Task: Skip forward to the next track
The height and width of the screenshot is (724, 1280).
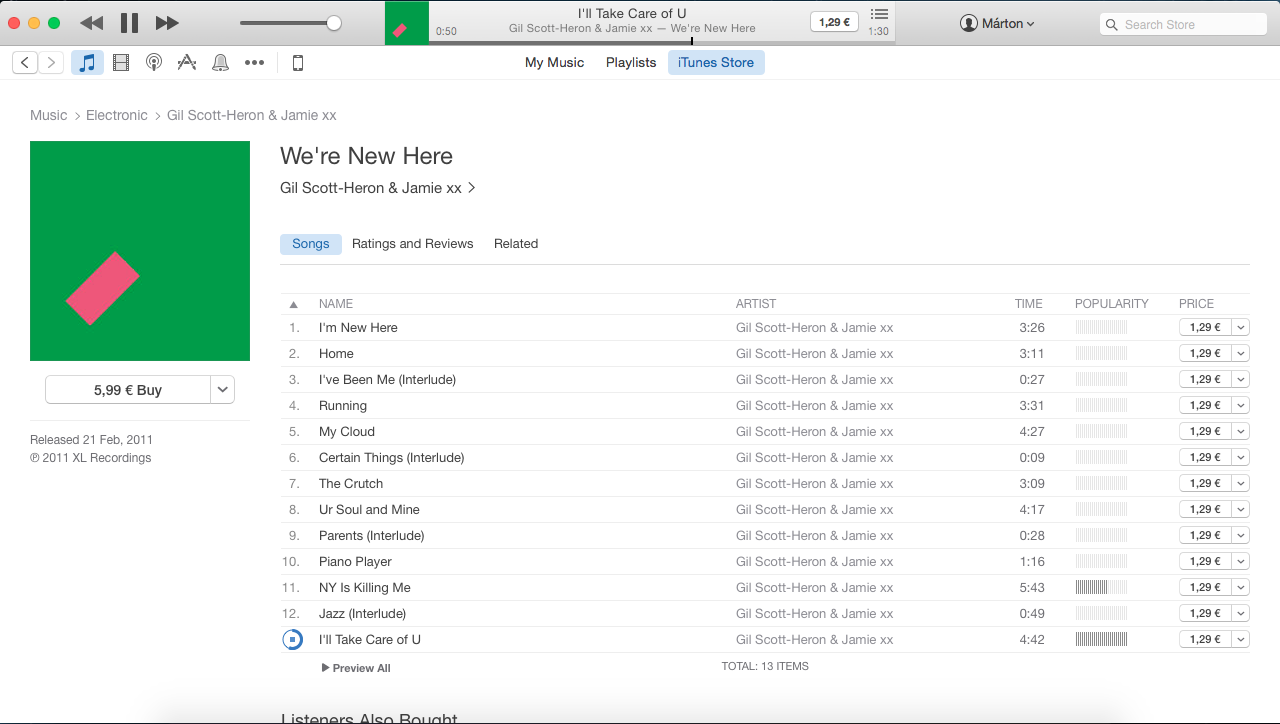Action: 167,23
